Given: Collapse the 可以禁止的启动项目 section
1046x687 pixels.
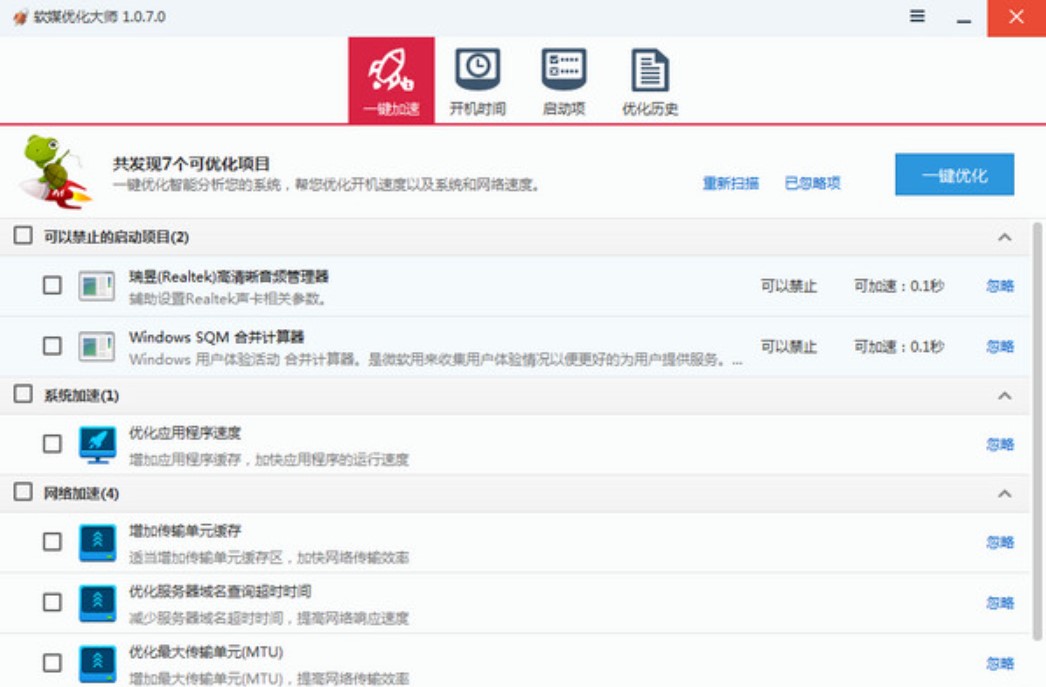Looking at the screenshot, I should pos(1005,237).
